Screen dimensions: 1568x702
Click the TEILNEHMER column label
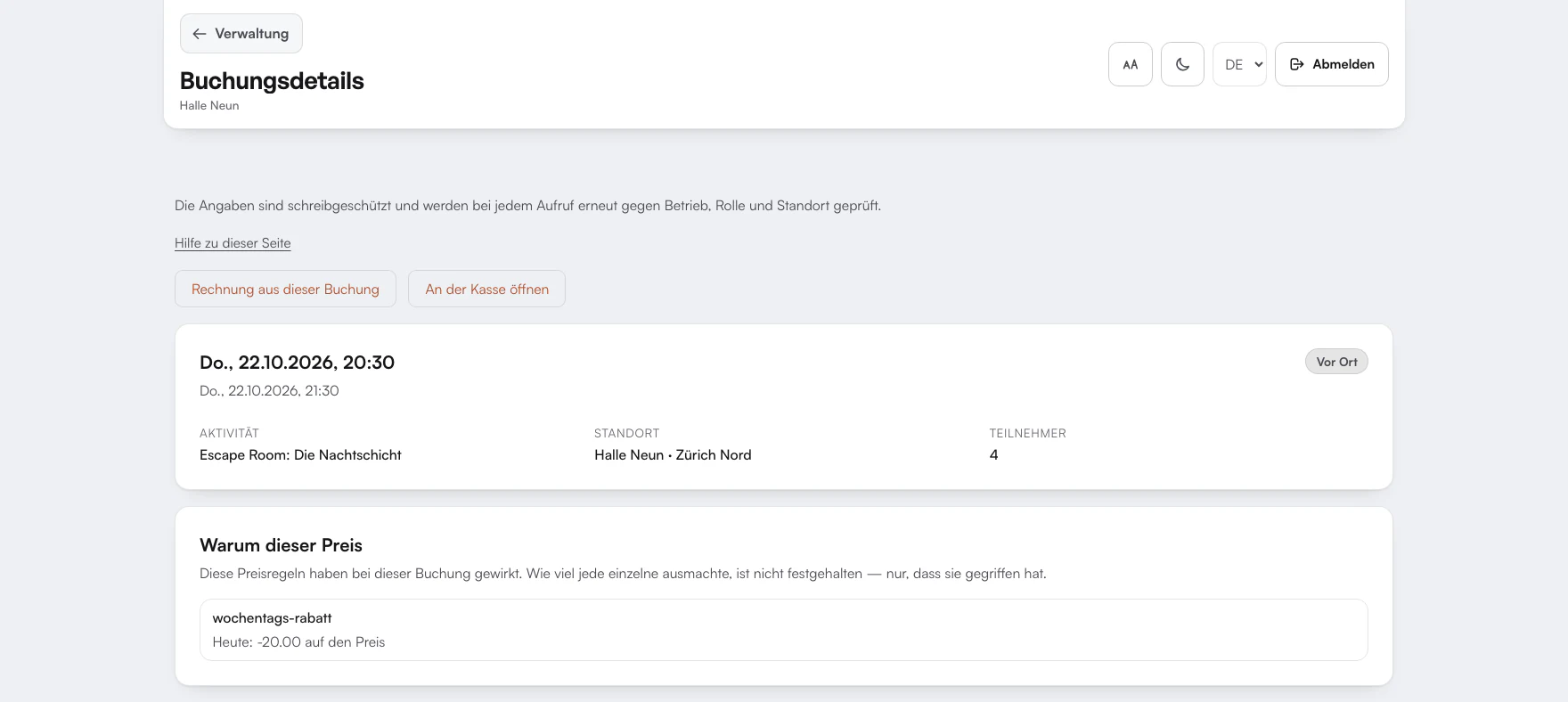pos(1027,433)
